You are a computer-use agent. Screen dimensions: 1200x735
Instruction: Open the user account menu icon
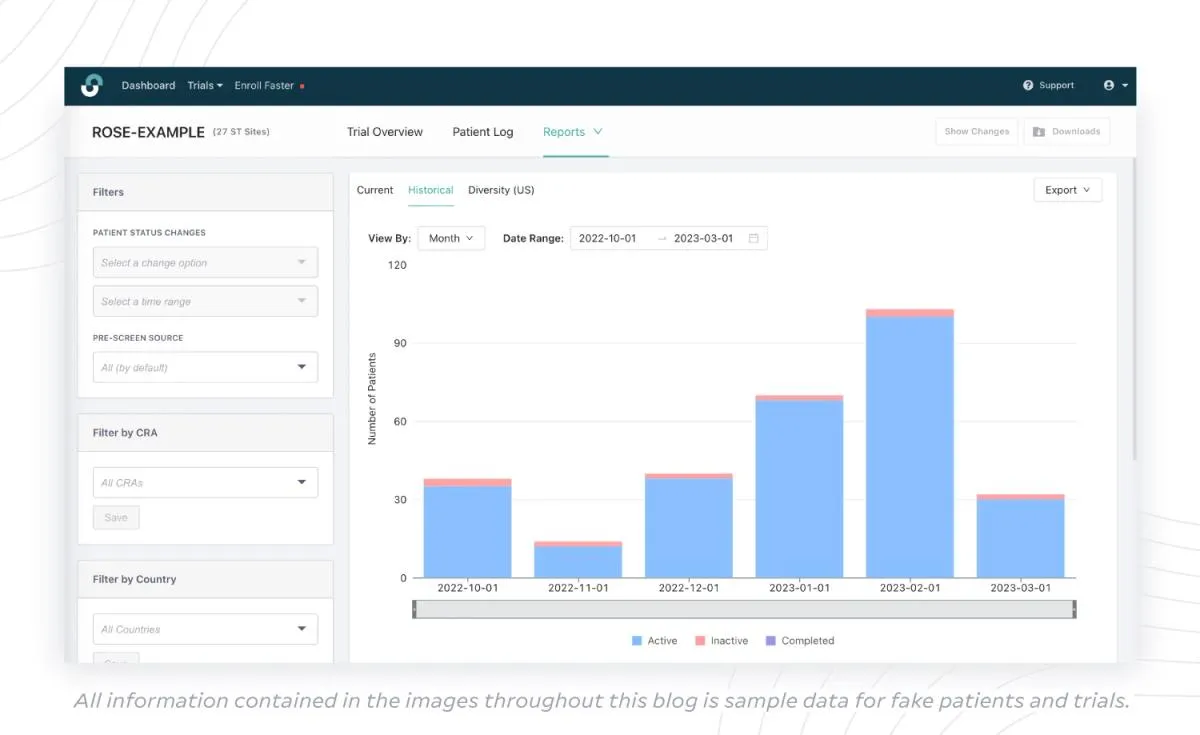tap(1109, 86)
